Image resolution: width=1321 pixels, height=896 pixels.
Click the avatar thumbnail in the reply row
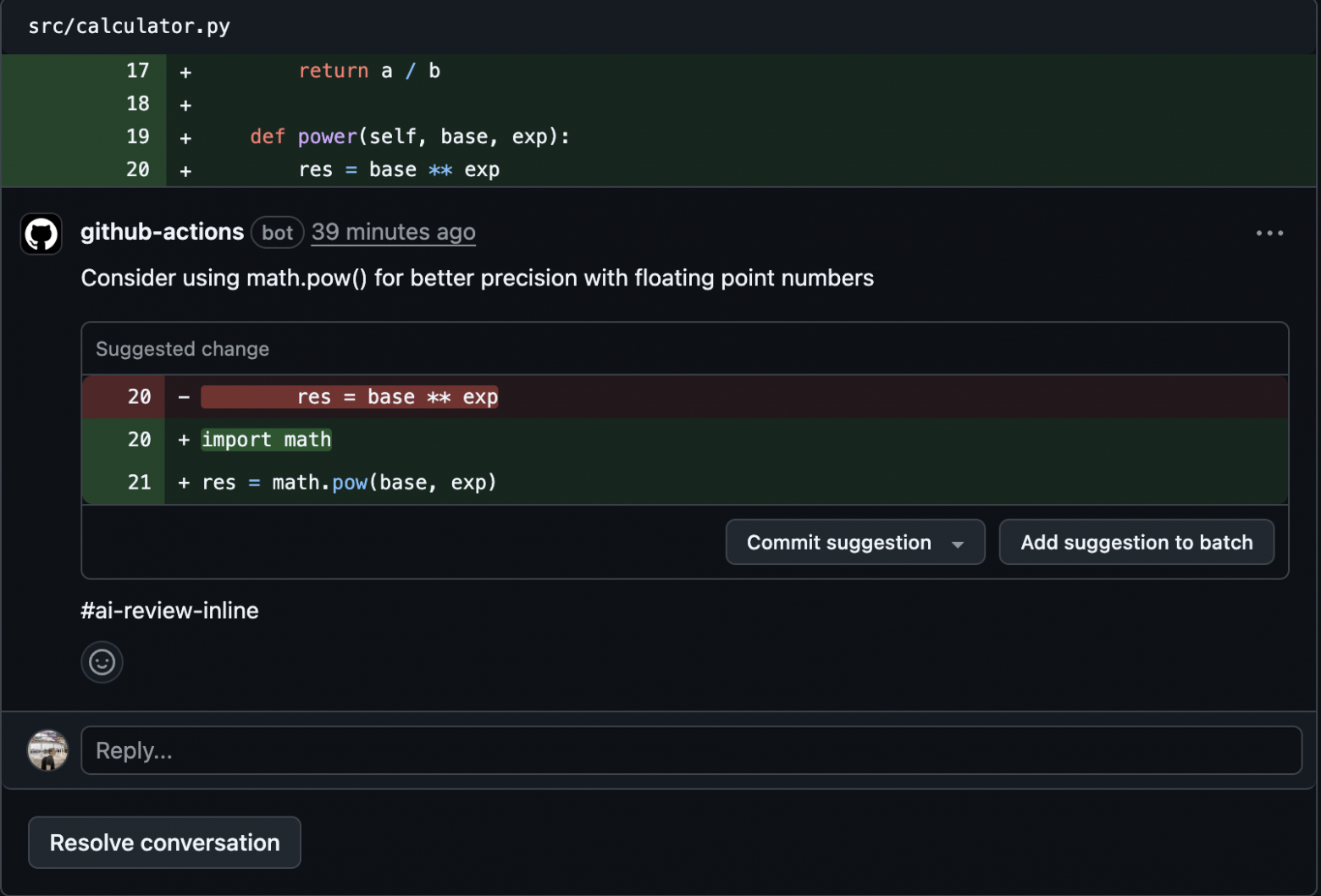click(47, 750)
